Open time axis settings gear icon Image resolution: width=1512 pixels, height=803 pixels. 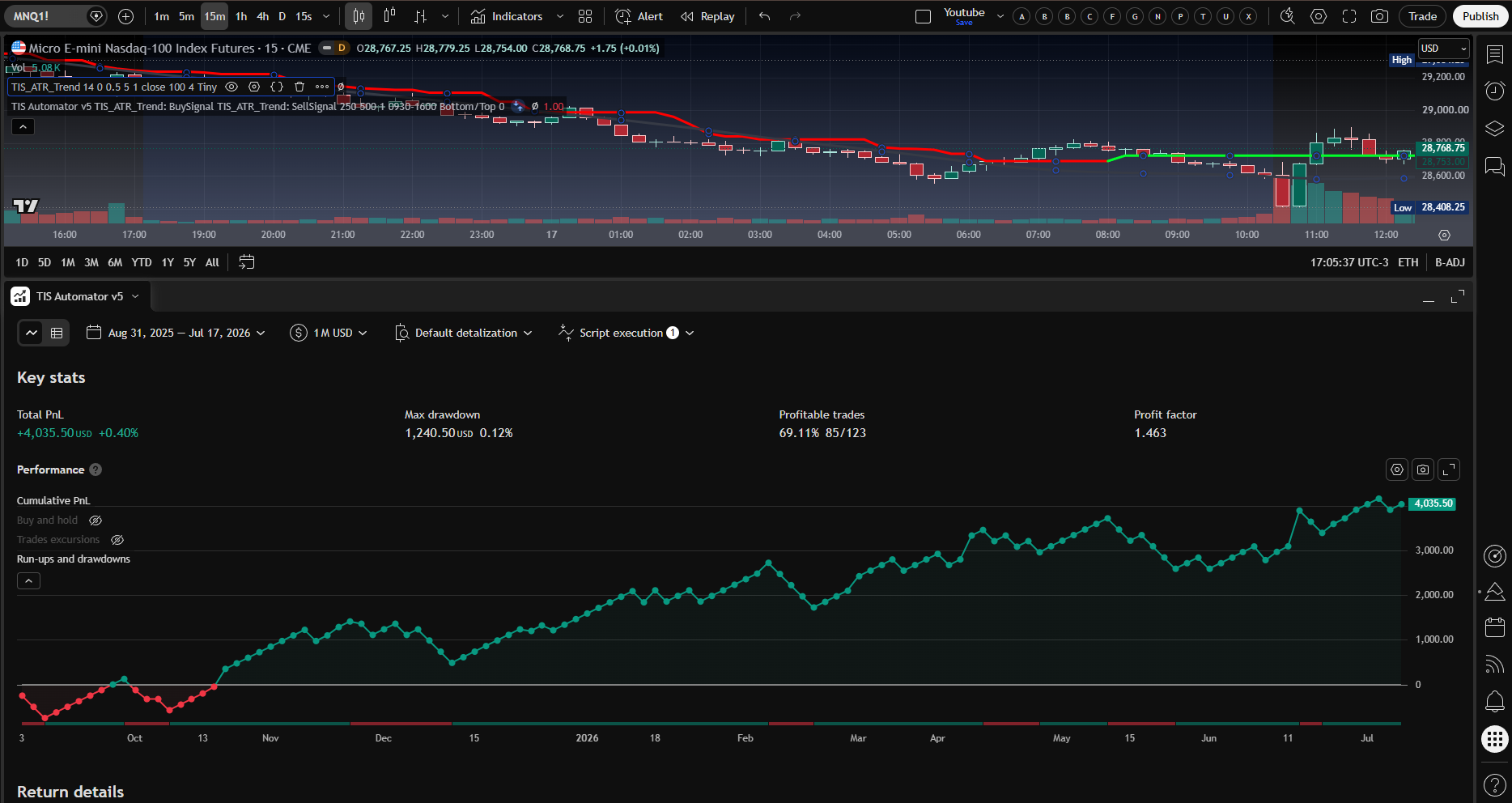(x=1444, y=235)
